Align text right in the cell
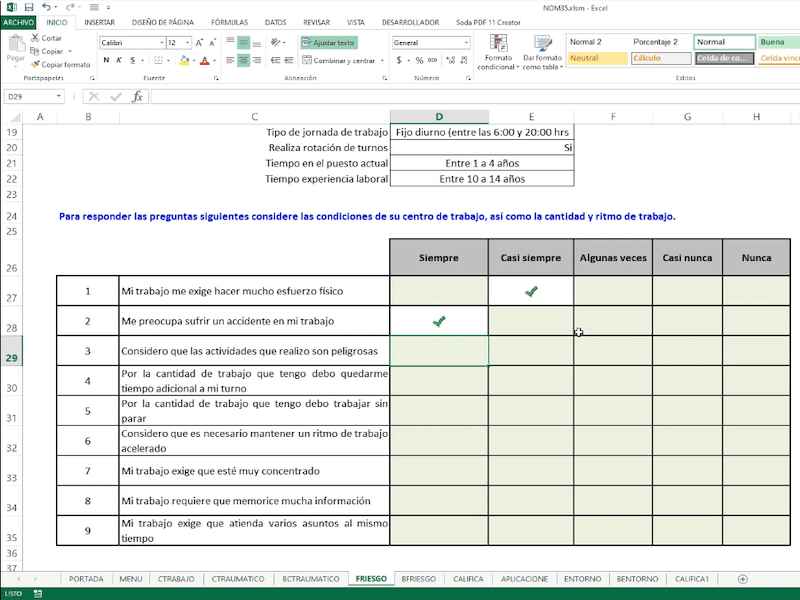 (x=257, y=60)
